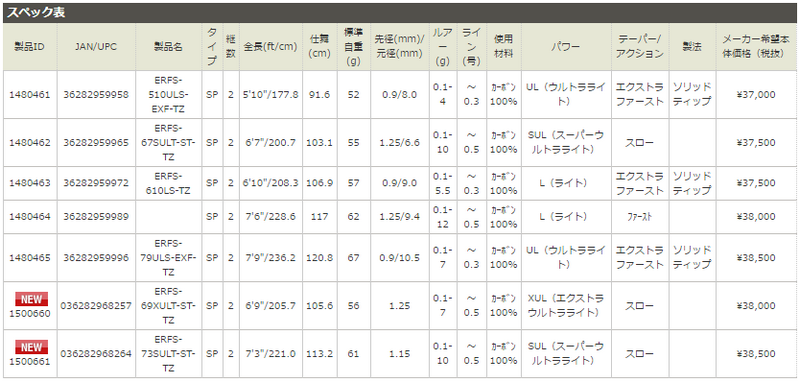Click the 全長(ft/cm) column header
This screenshot has width=800, height=383.
[270, 47]
